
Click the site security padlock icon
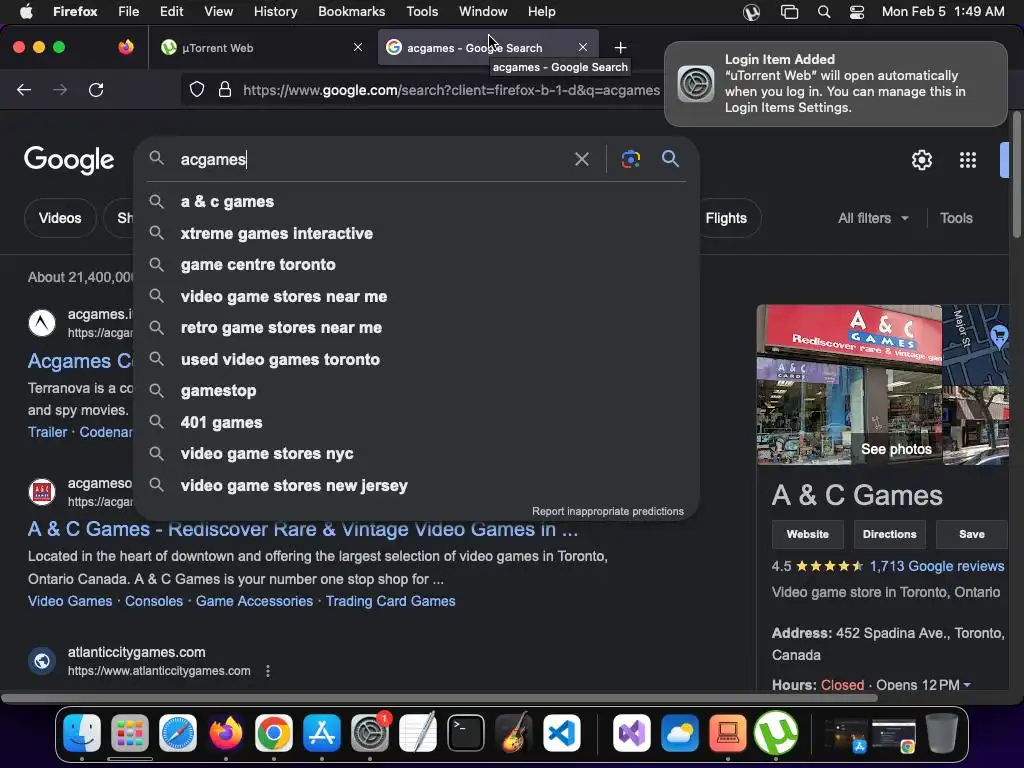click(225, 89)
